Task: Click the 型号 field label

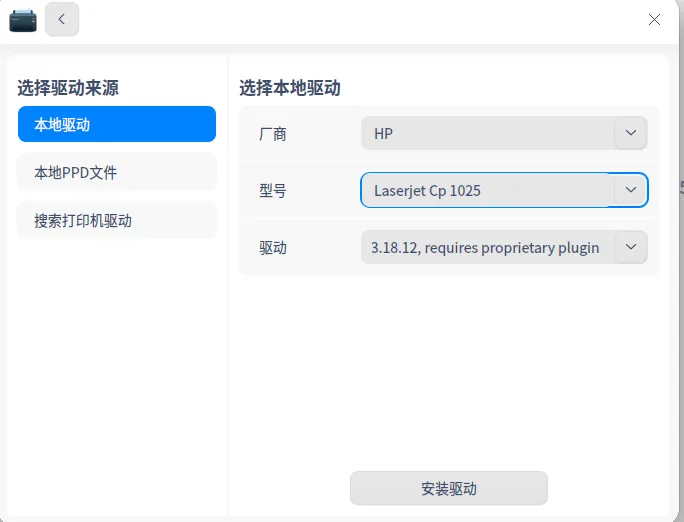Action: coord(273,191)
